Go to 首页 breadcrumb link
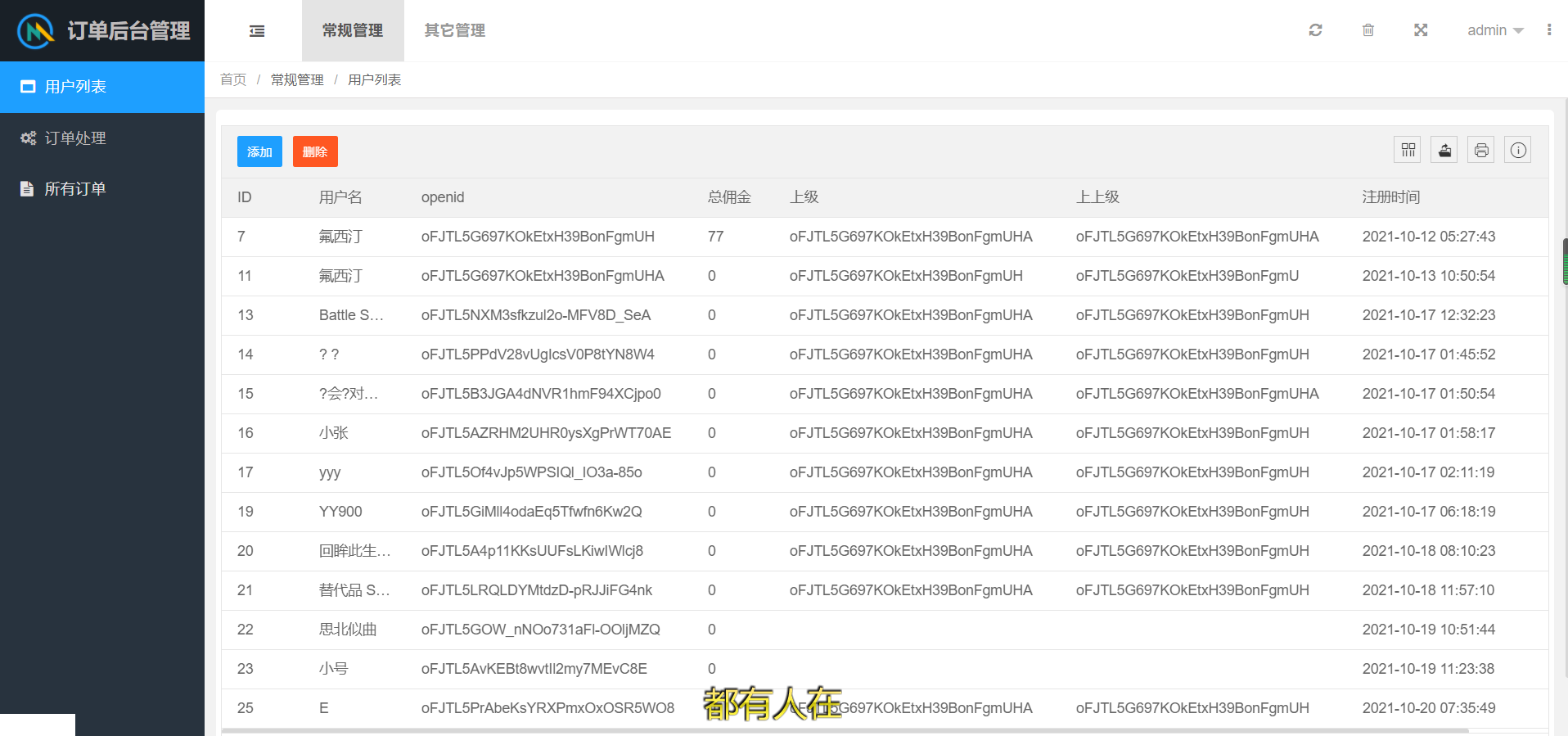Screen dimensions: 1568x736 [x=233, y=79]
